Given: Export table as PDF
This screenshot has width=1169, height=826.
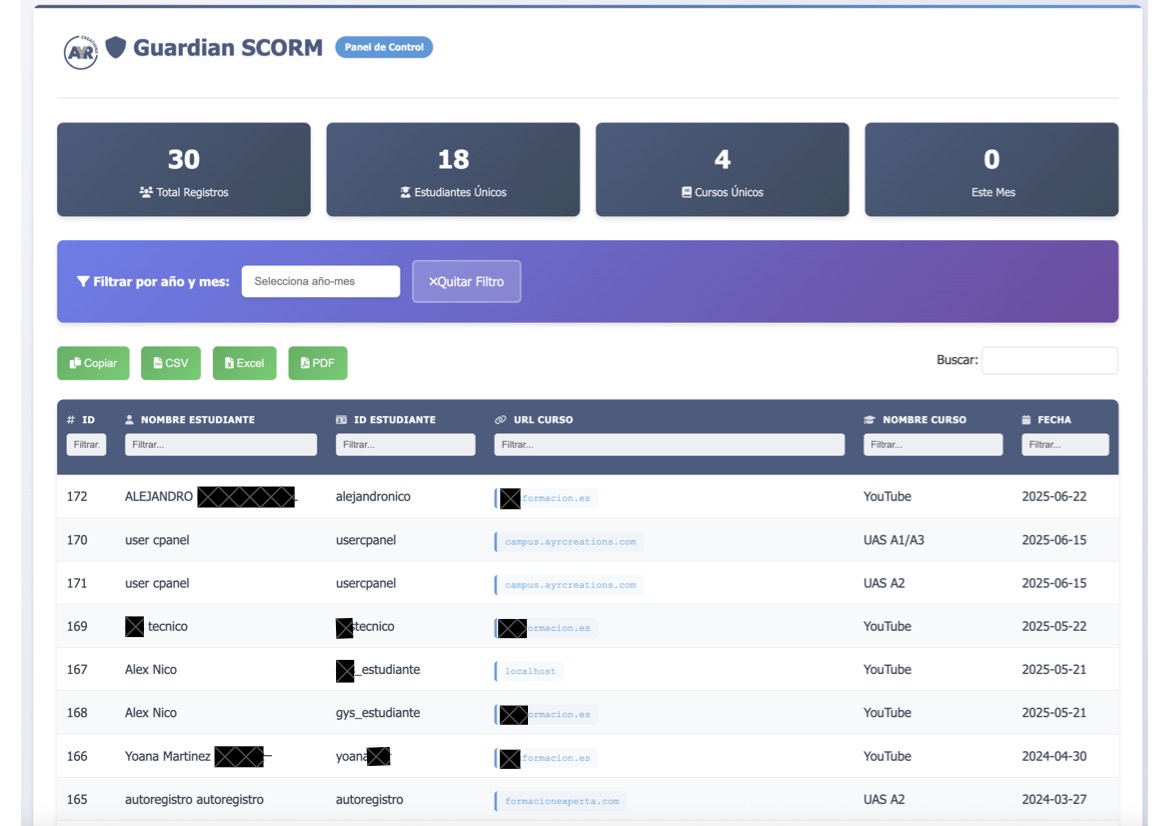Looking at the screenshot, I should pyautogui.click(x=317, y=363).
